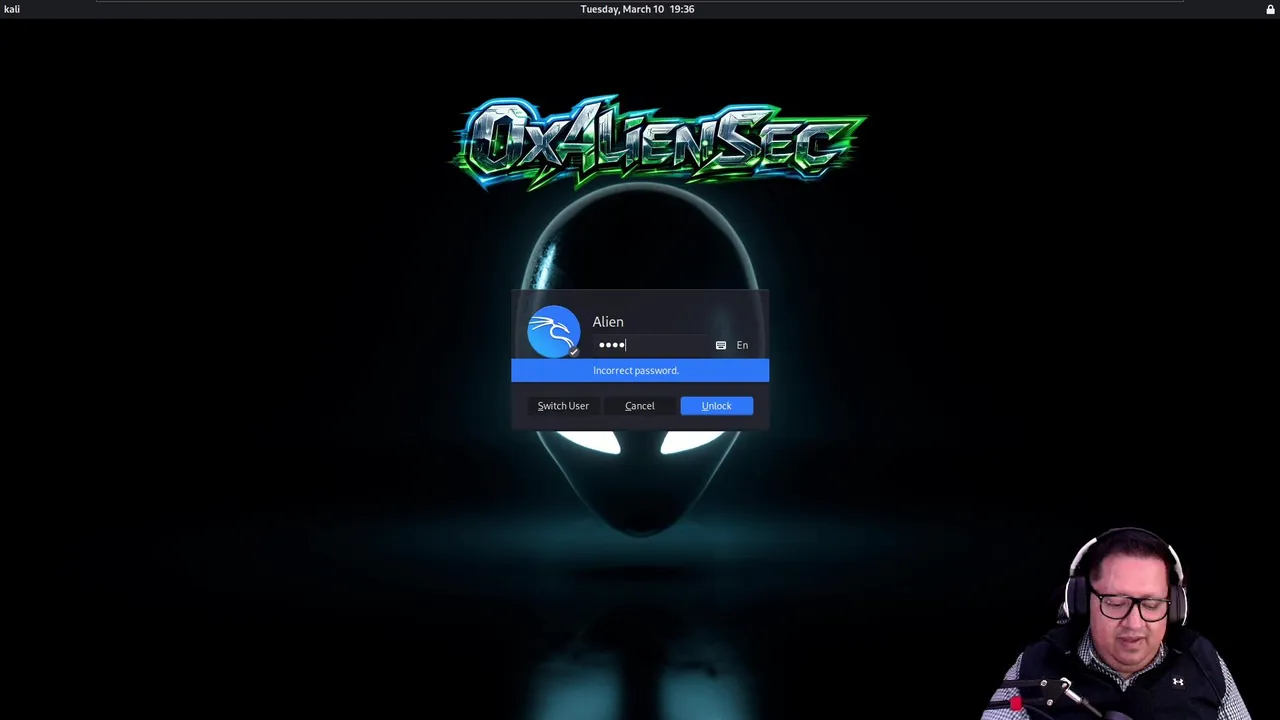Focus the password input field
1280x720 pixels.
(x=651, y=345)
